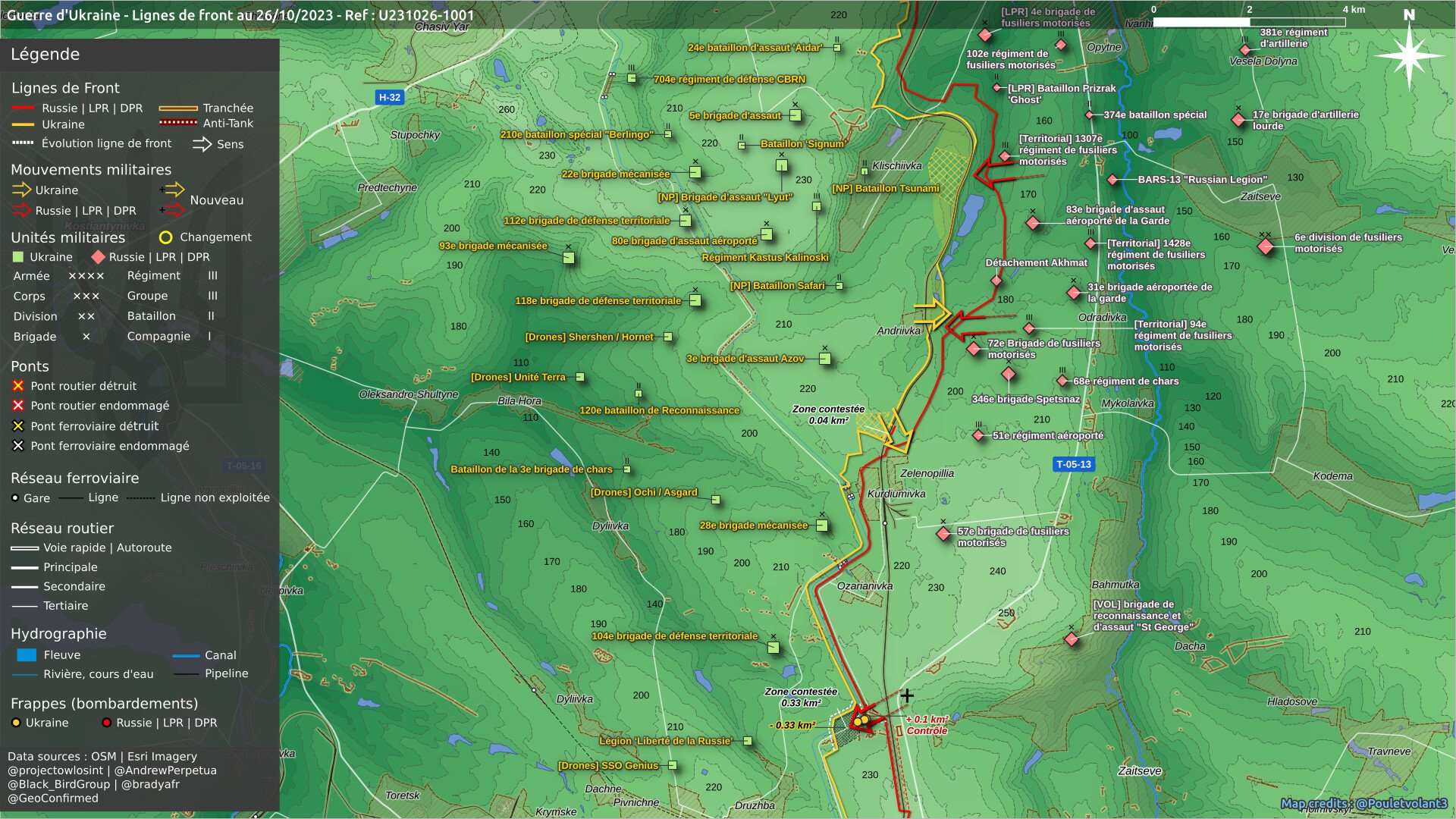Click the 83e brigade d'assaut aéroportée diamond

pyautogui.click(x=1033, y=223)
